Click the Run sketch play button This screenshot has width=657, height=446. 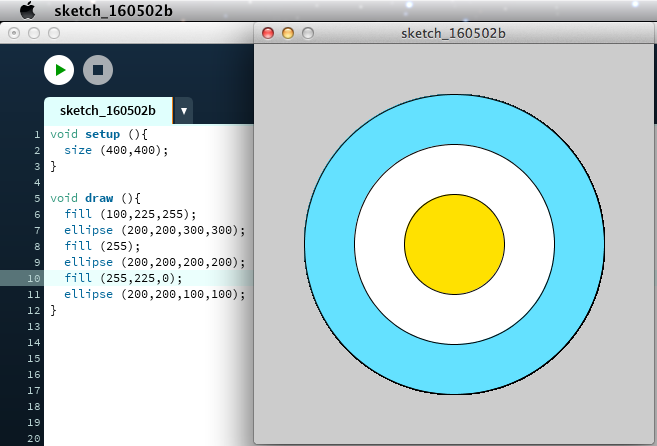(59, 70)
